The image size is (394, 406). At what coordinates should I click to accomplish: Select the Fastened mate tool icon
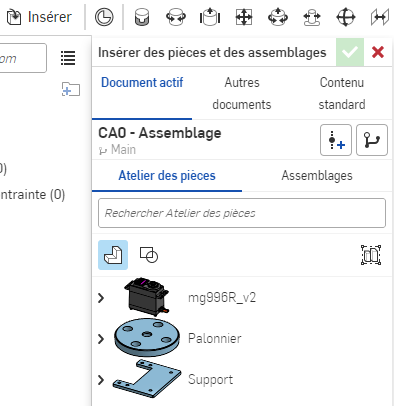coord(142,17)
